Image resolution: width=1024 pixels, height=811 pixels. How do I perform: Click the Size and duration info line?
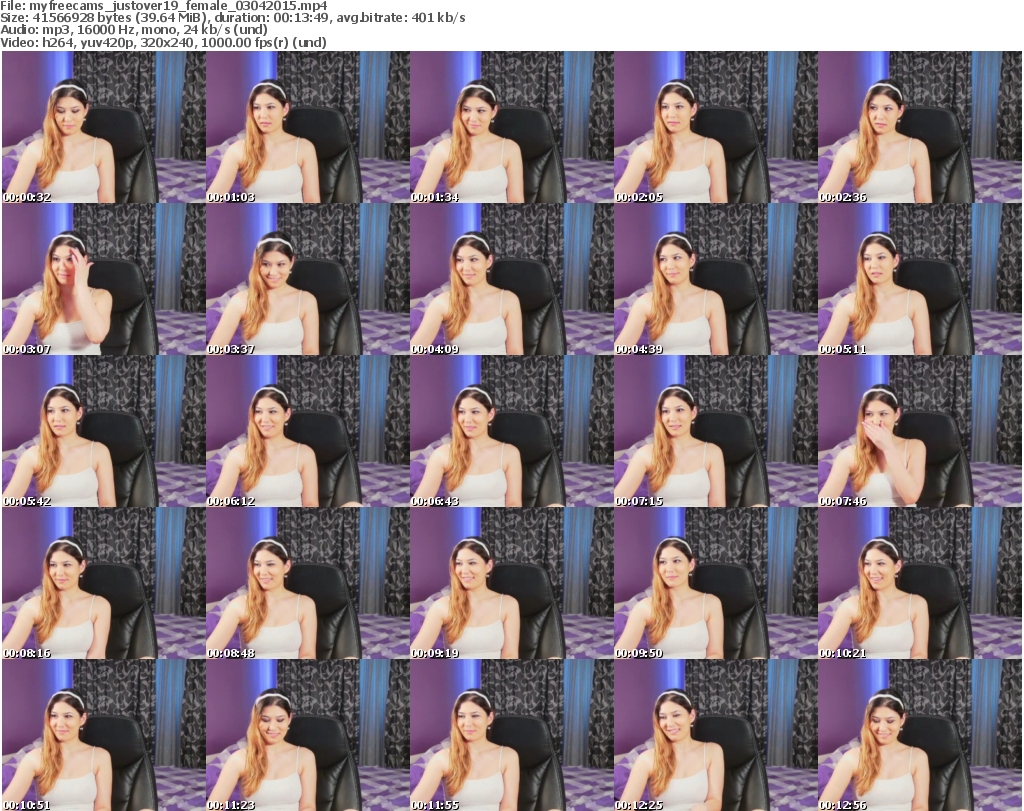(x=232, y=18)
